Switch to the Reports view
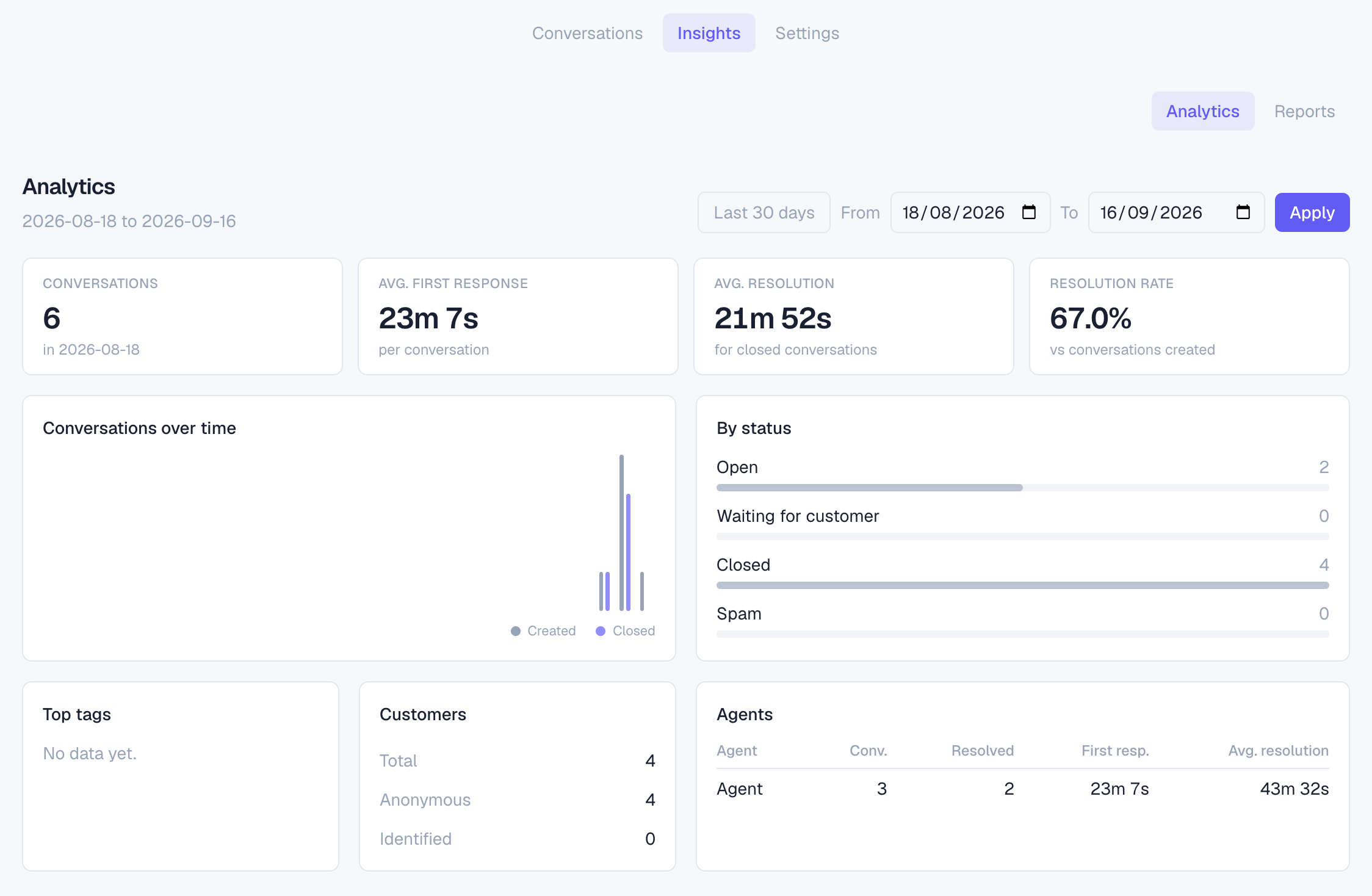 point(1304,111)
